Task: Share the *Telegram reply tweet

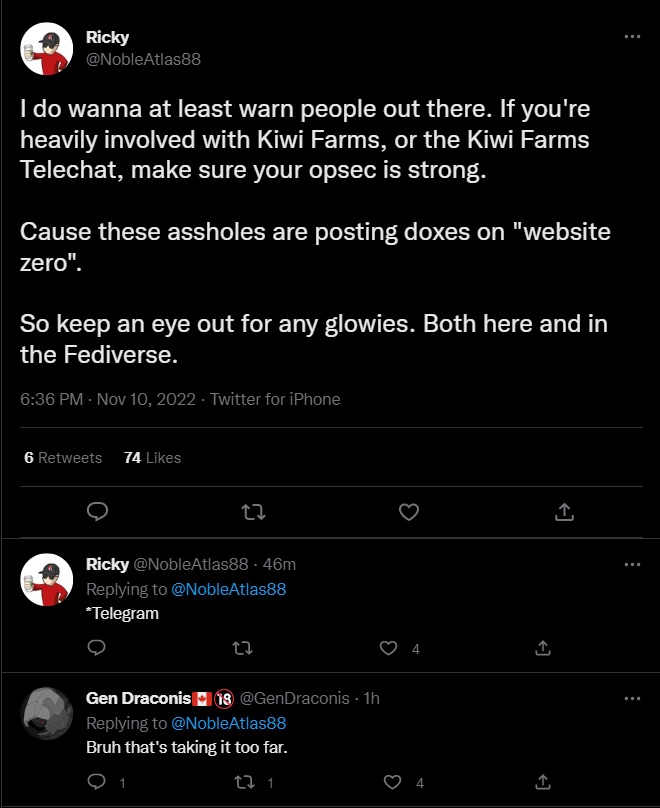Action: (x=543, y=648)
